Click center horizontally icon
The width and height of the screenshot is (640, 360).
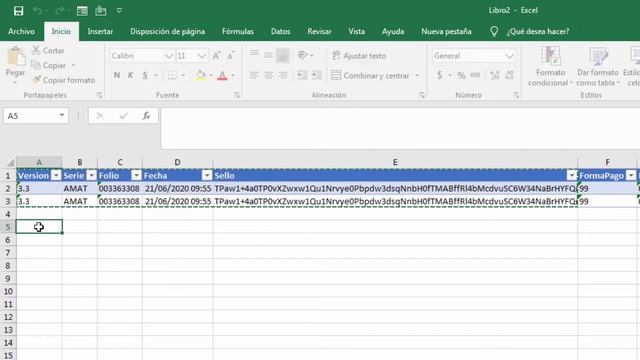[268, 75]
